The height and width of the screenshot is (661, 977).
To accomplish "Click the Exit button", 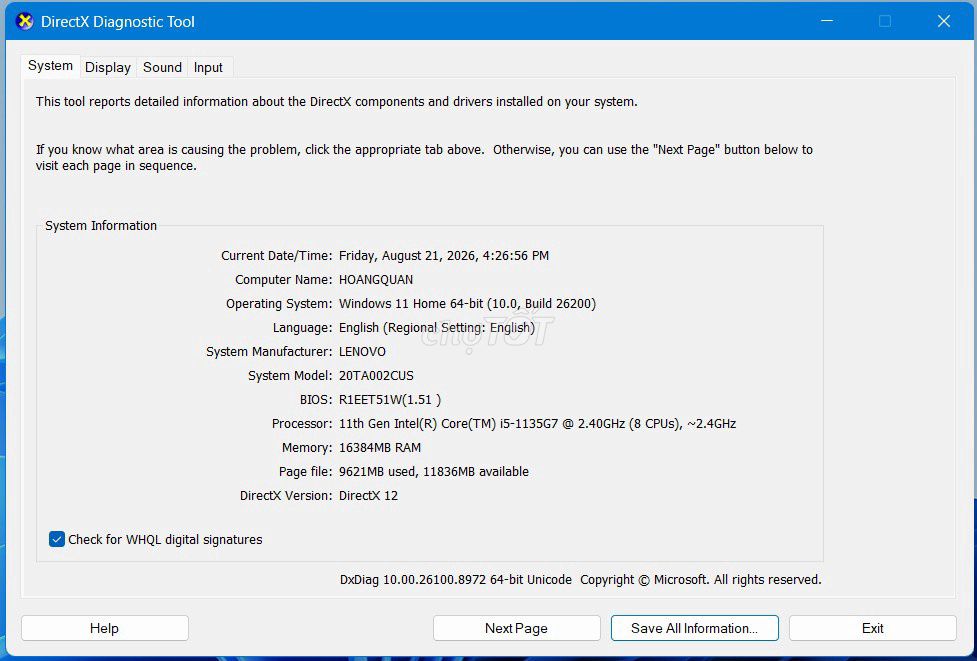I will click(872, 628).
